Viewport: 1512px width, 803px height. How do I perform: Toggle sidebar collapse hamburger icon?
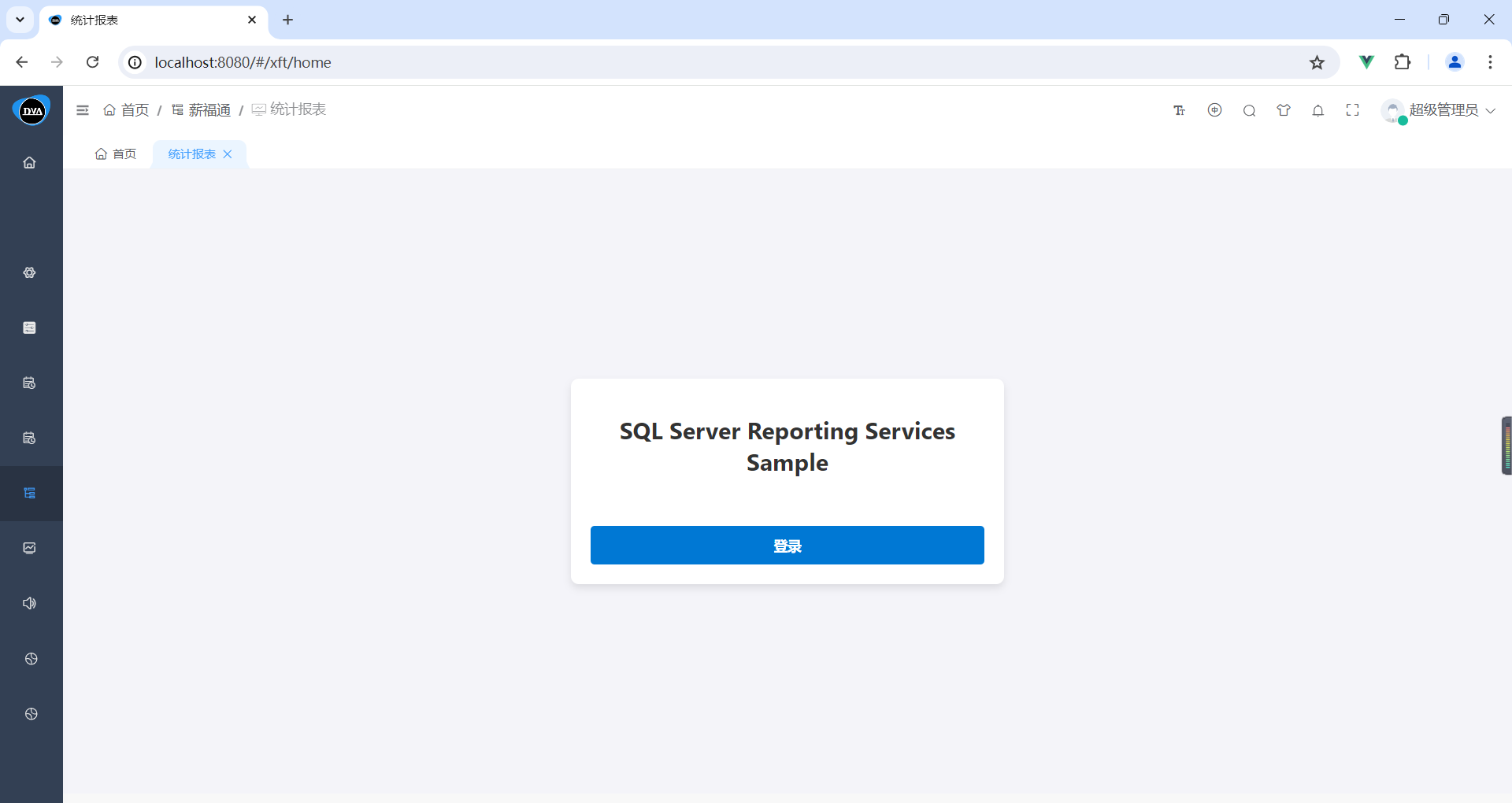(83, 110)
